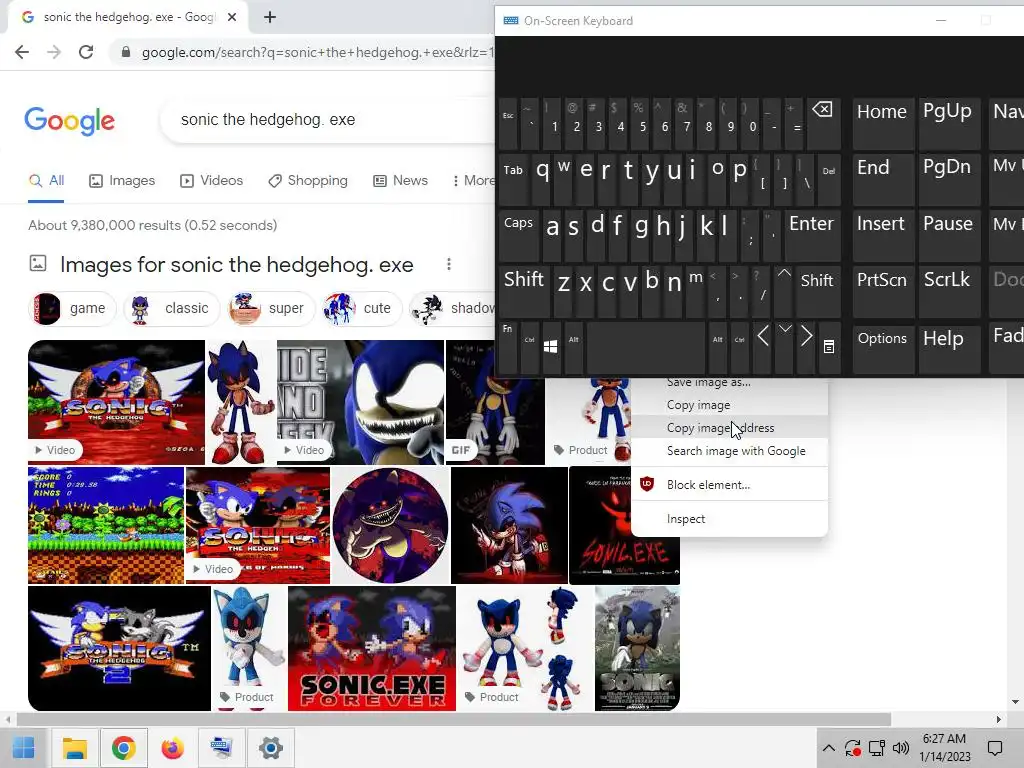Screen dimensions: 1024x768
Task: Click the PrtScn key on keyboard
Action: [x=882, y=291]
